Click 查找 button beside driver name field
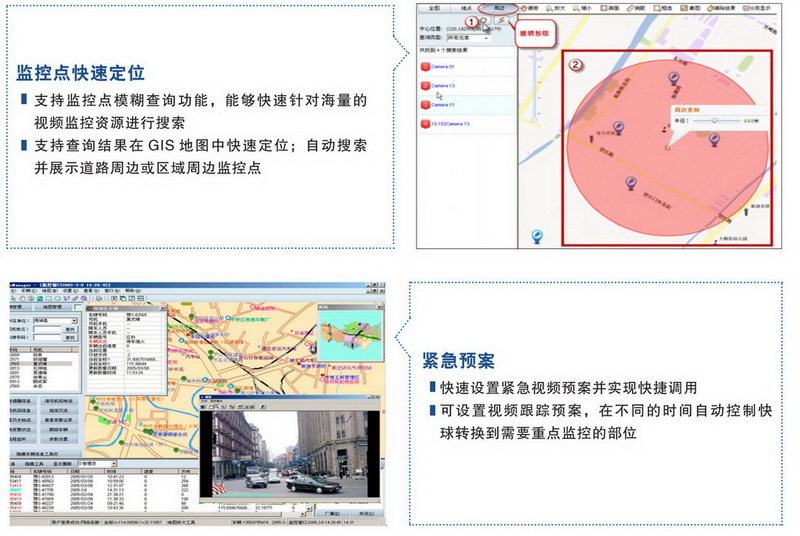This screenshot has height=536, width=800. click(x=70, y=329)
